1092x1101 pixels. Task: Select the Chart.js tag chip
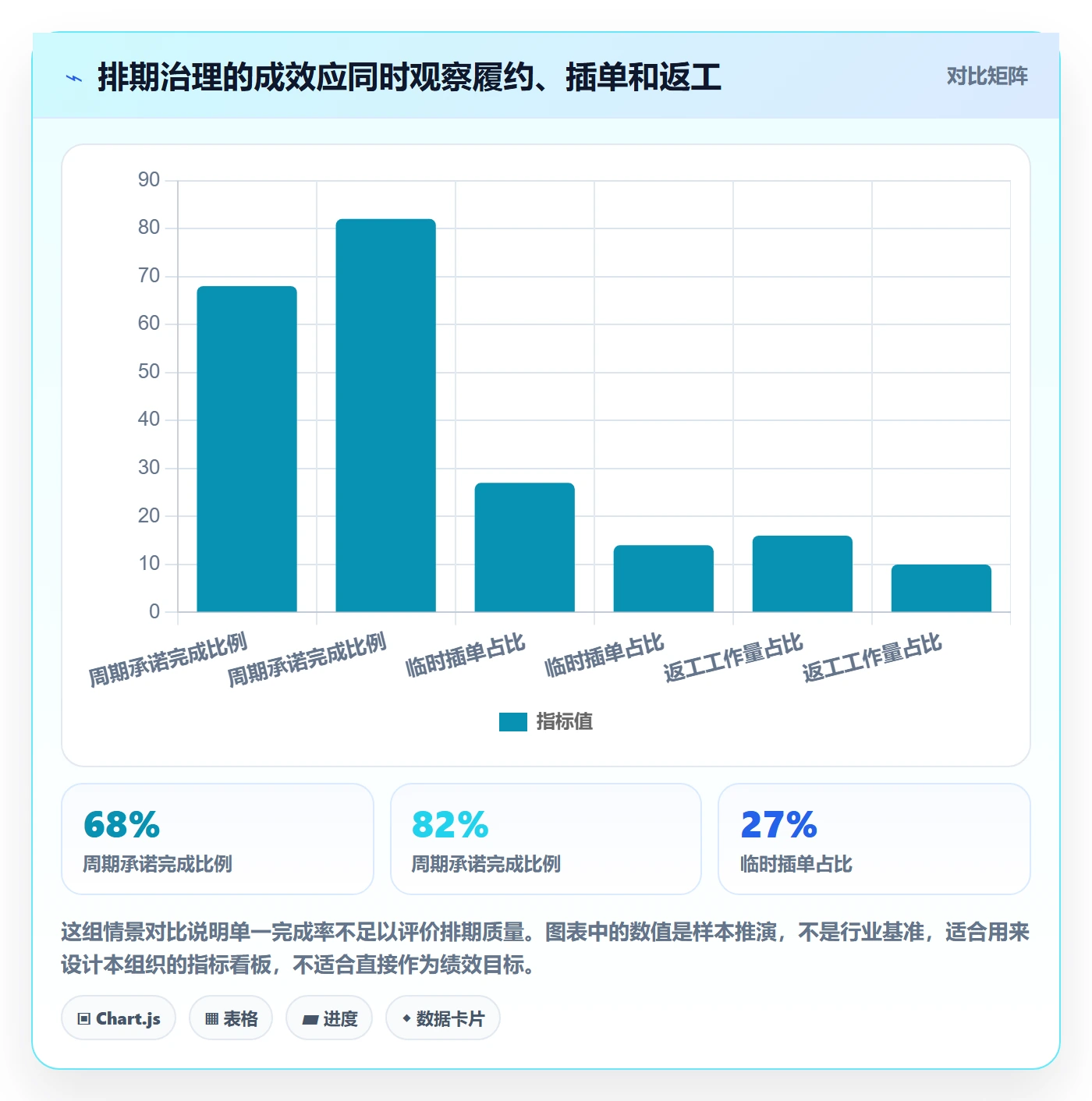119,1018
